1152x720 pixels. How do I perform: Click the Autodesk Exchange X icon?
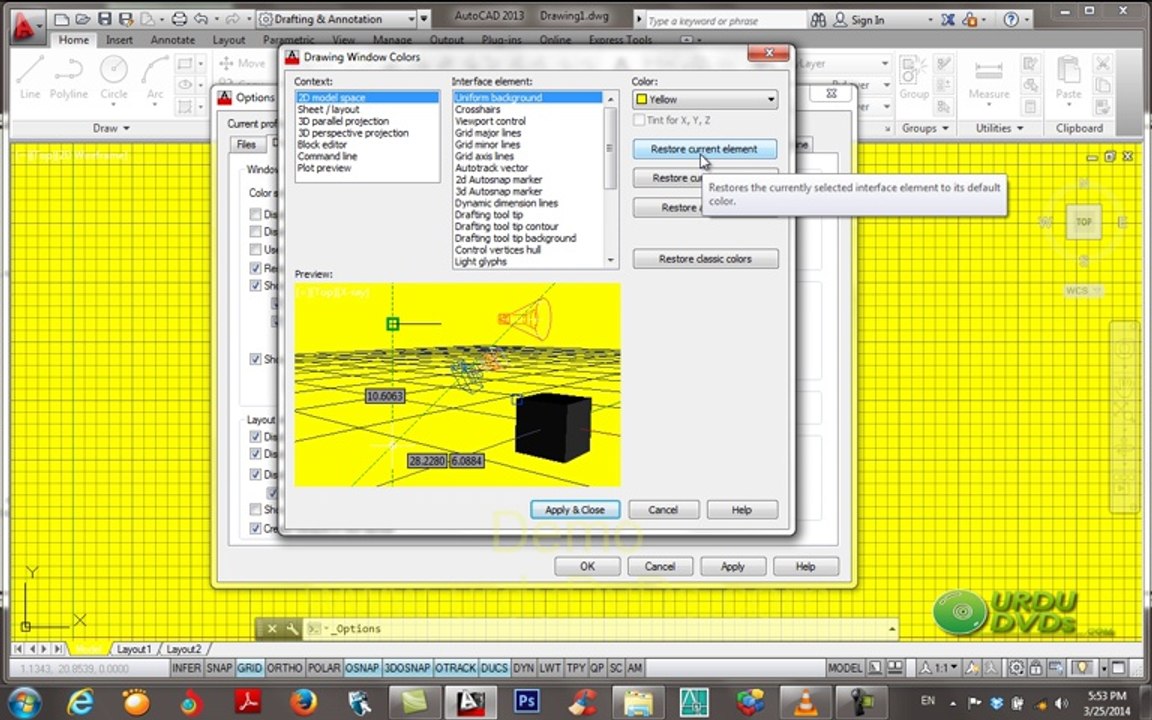point(948,20)
